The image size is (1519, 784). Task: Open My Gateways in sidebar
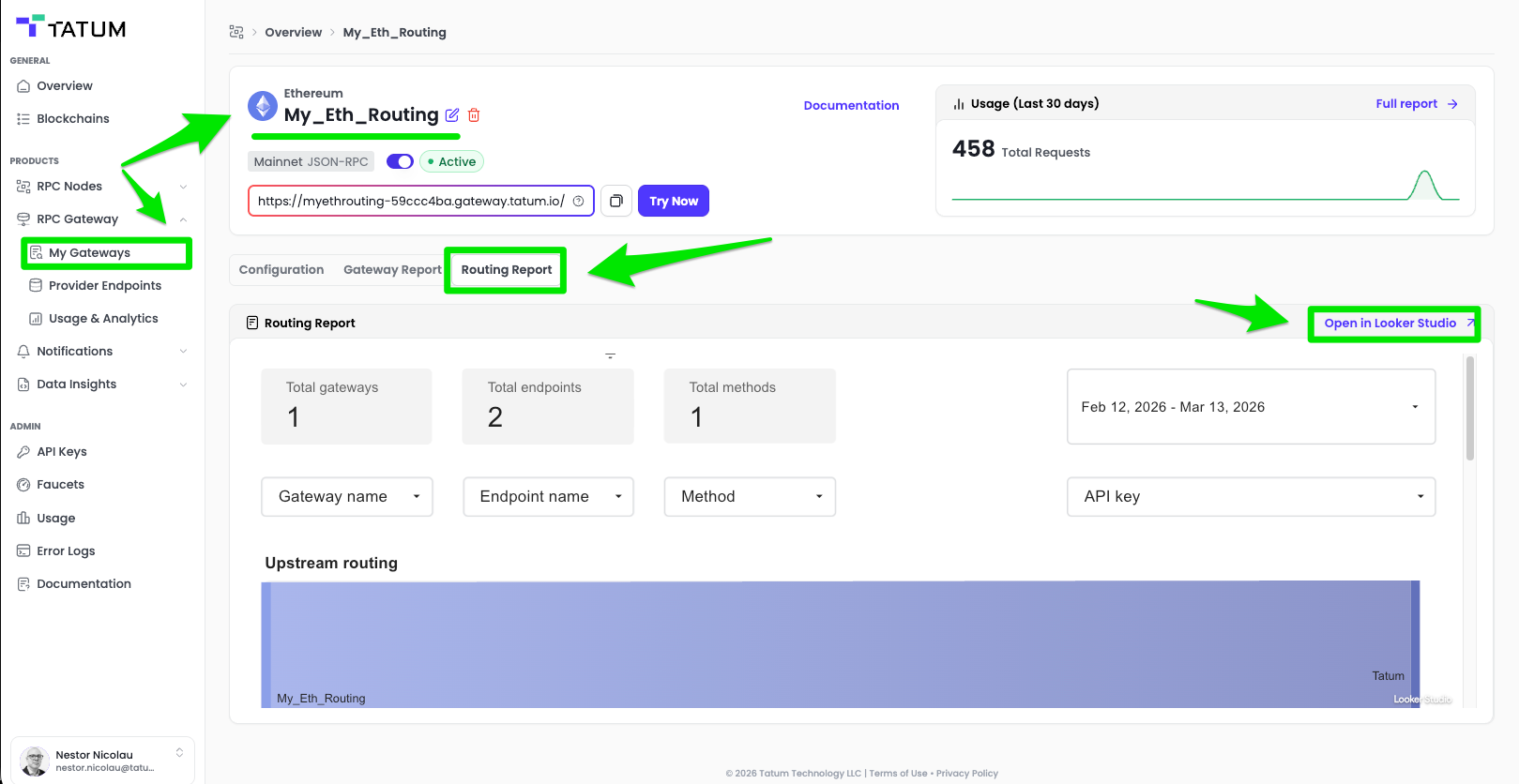107,253
